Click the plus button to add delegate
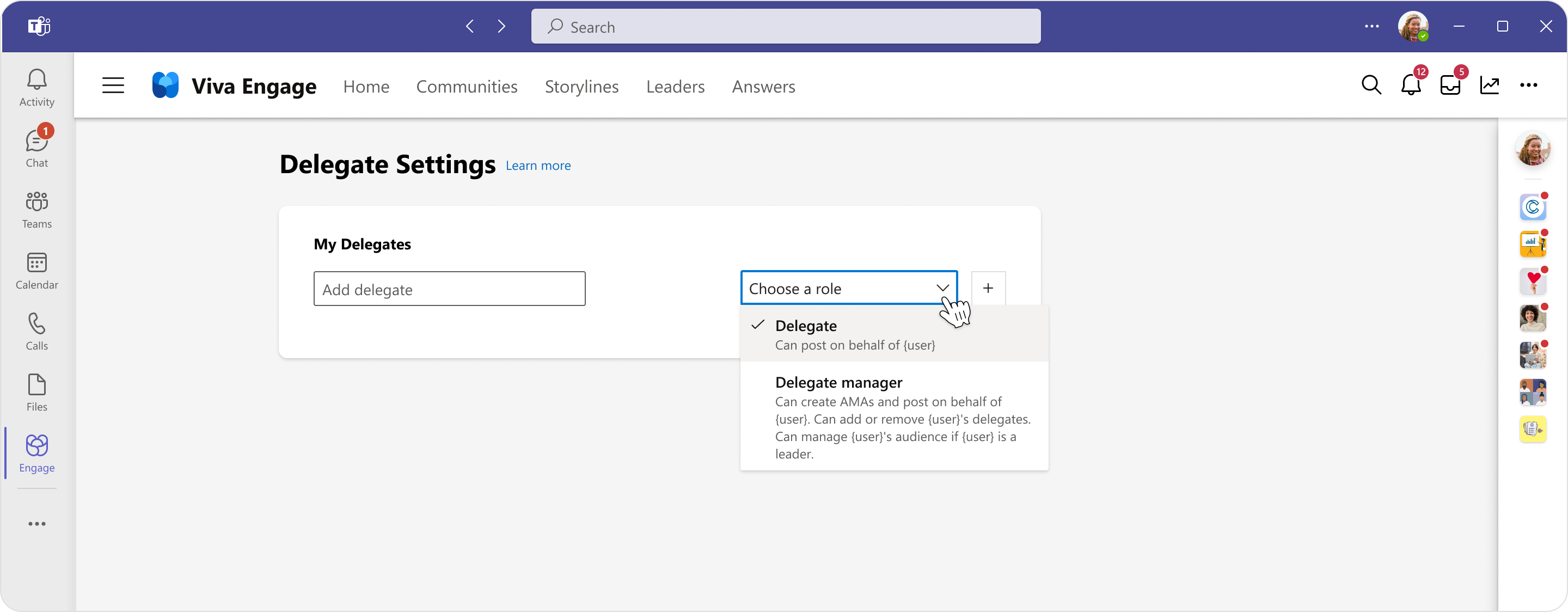1568x612 pixels. (x=989, y=288)
